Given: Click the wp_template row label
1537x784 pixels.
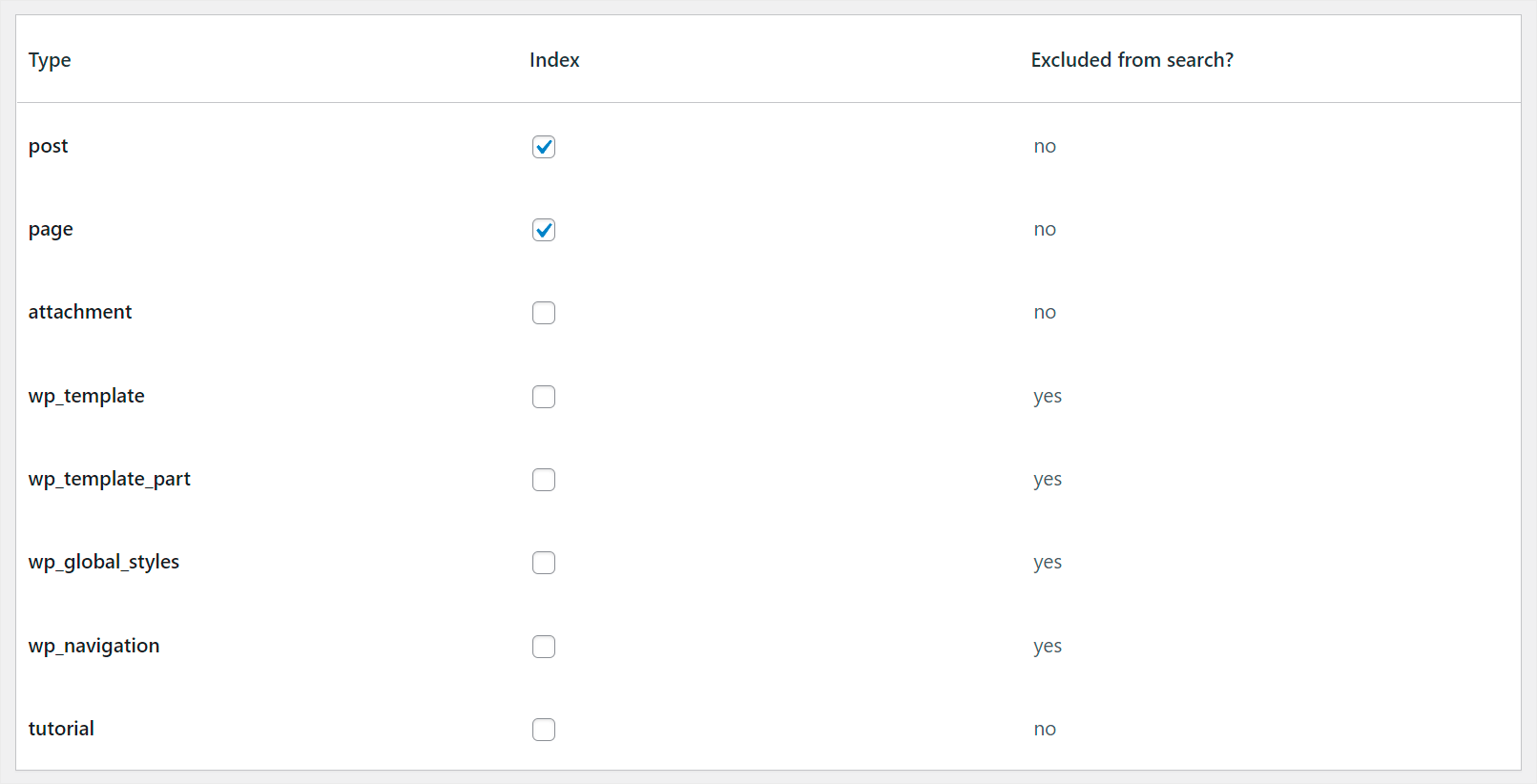Looking at the screenshot, I should pyautogui.click(x=87, y=396).
